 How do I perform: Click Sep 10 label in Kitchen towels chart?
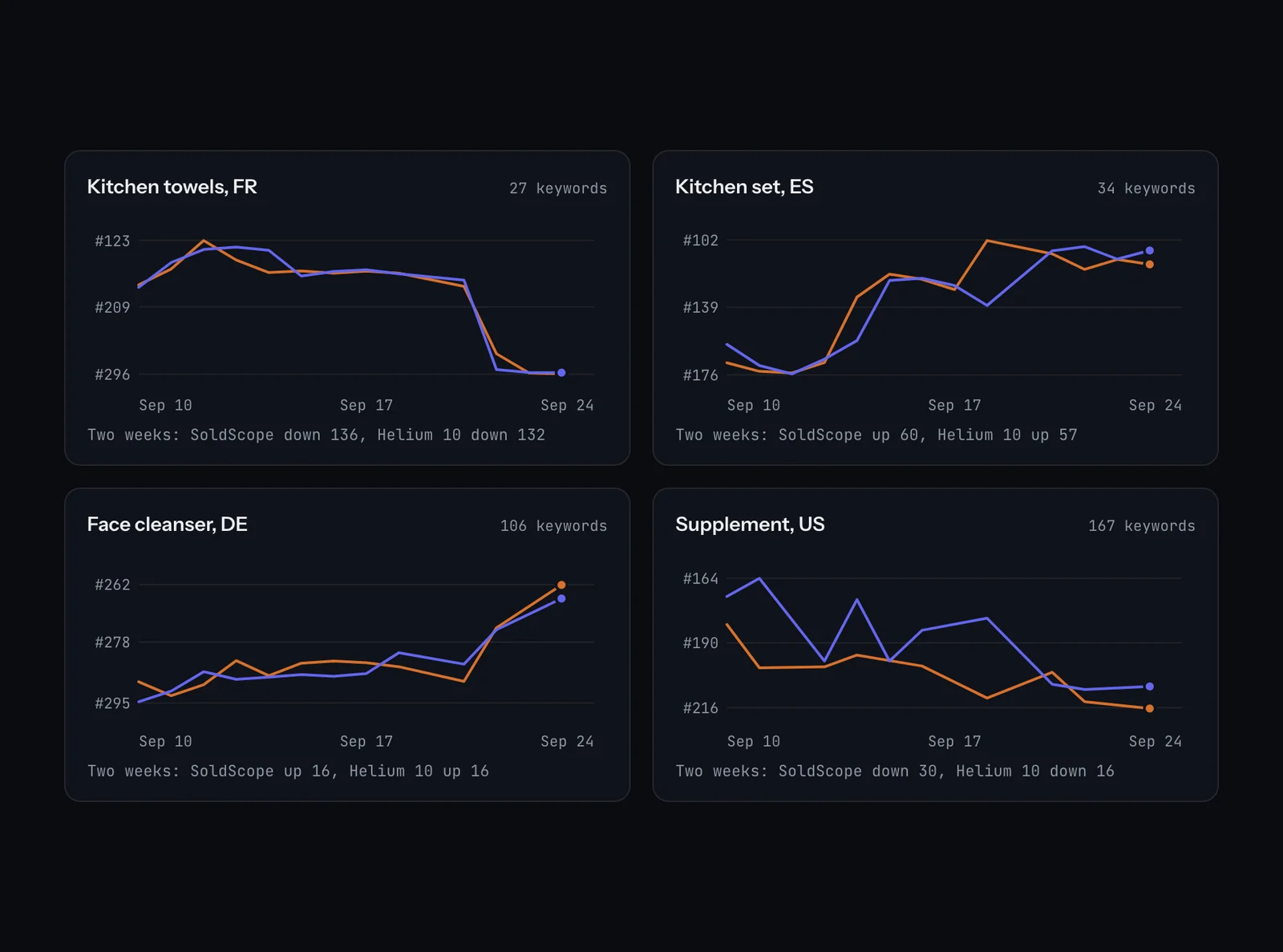pyautogui.click(x=165, y=406)
